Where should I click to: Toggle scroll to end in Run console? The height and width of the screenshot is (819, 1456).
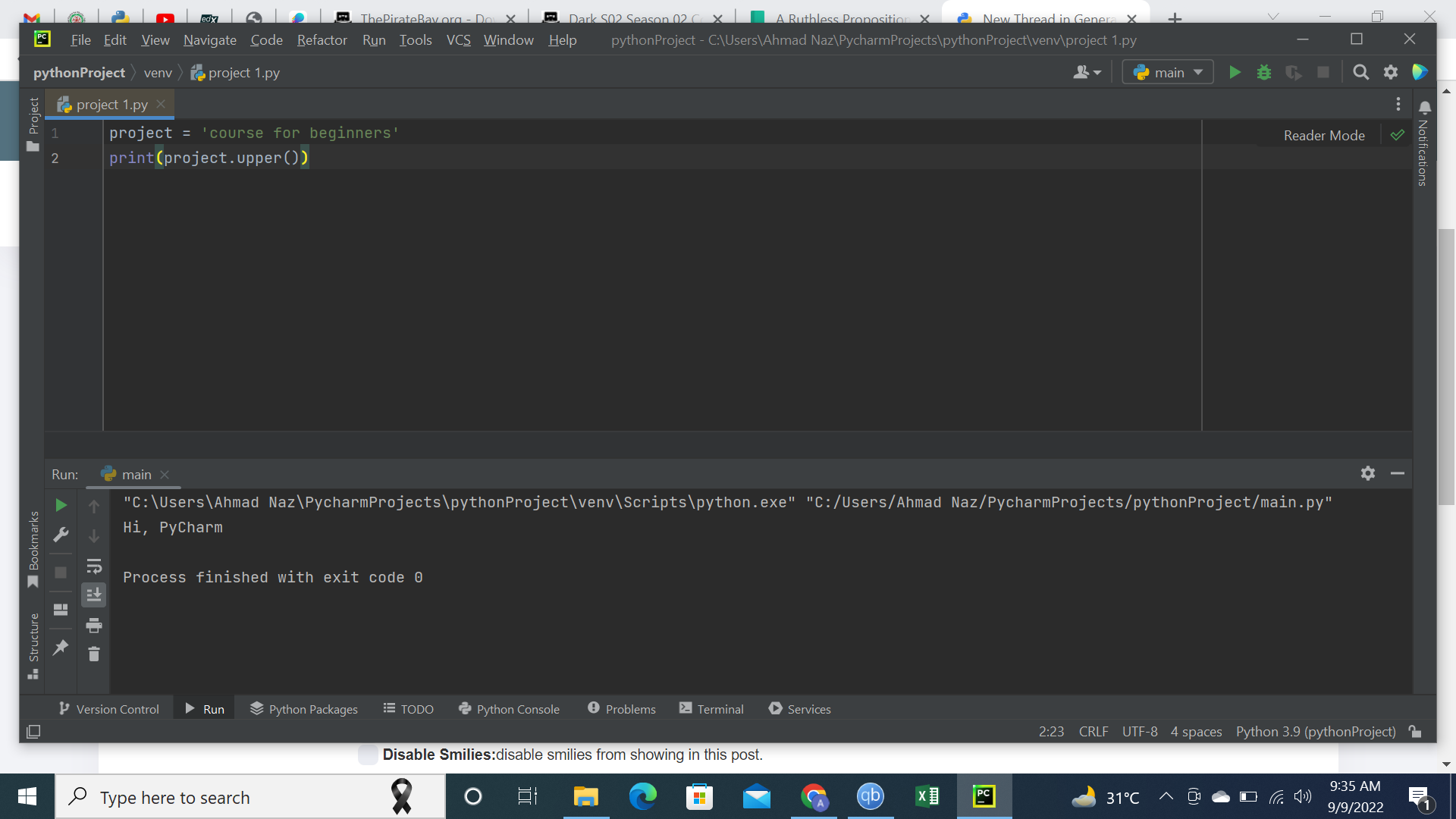94,595
